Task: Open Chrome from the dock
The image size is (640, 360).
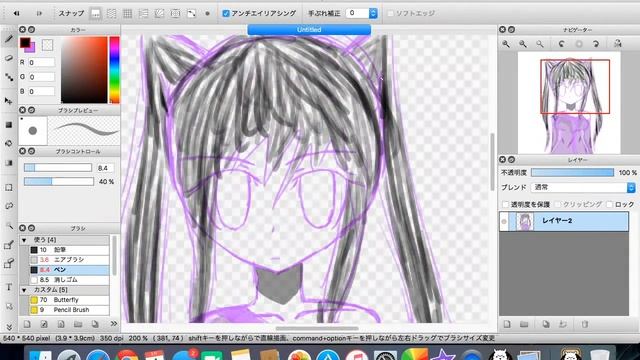Action: tap(127, 355)
